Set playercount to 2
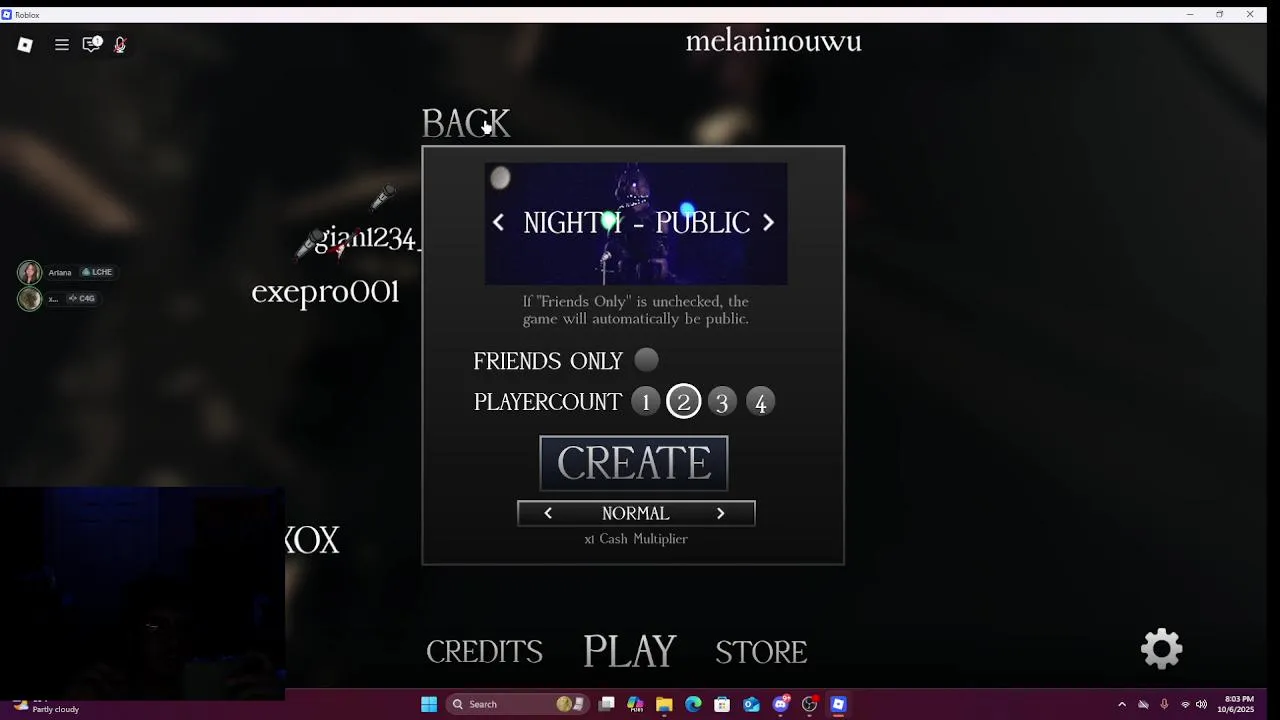 684,402
